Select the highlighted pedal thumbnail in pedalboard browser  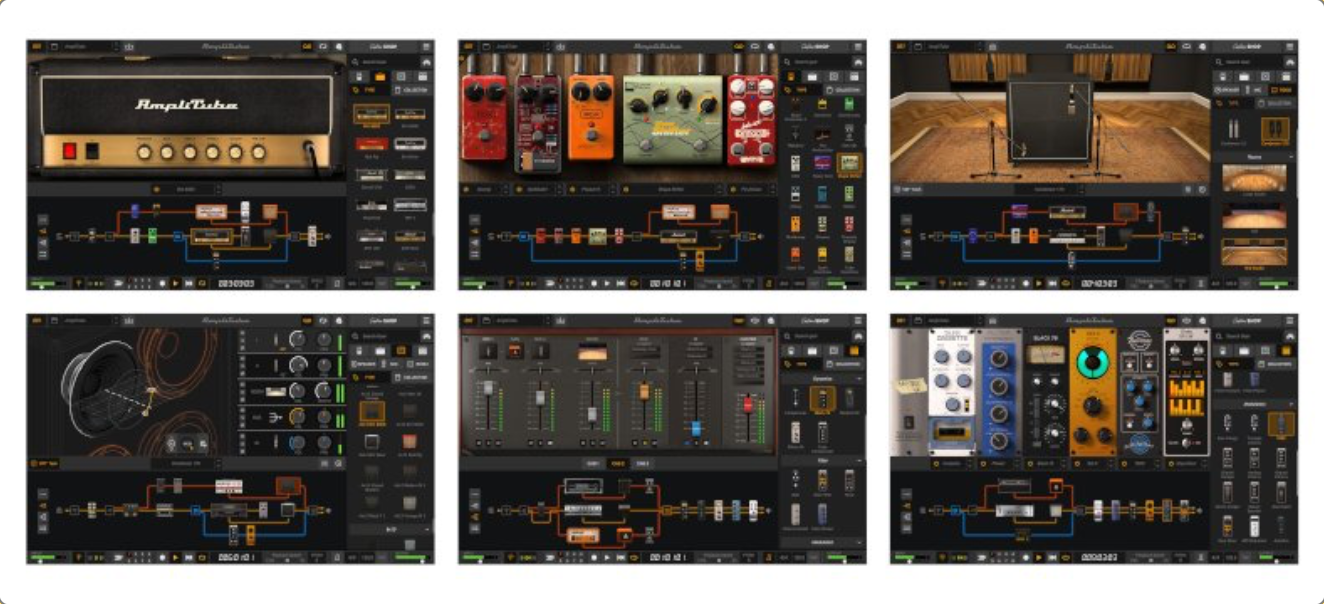[849, 165]
